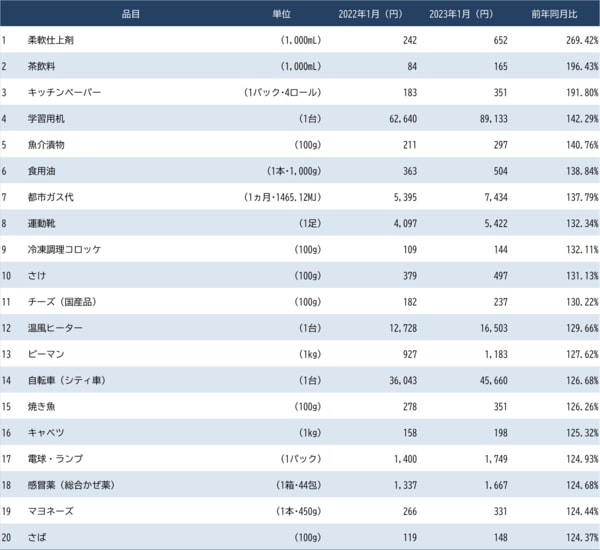
Task: Click the 142.29% ratio value
Action: click(582, 119)
